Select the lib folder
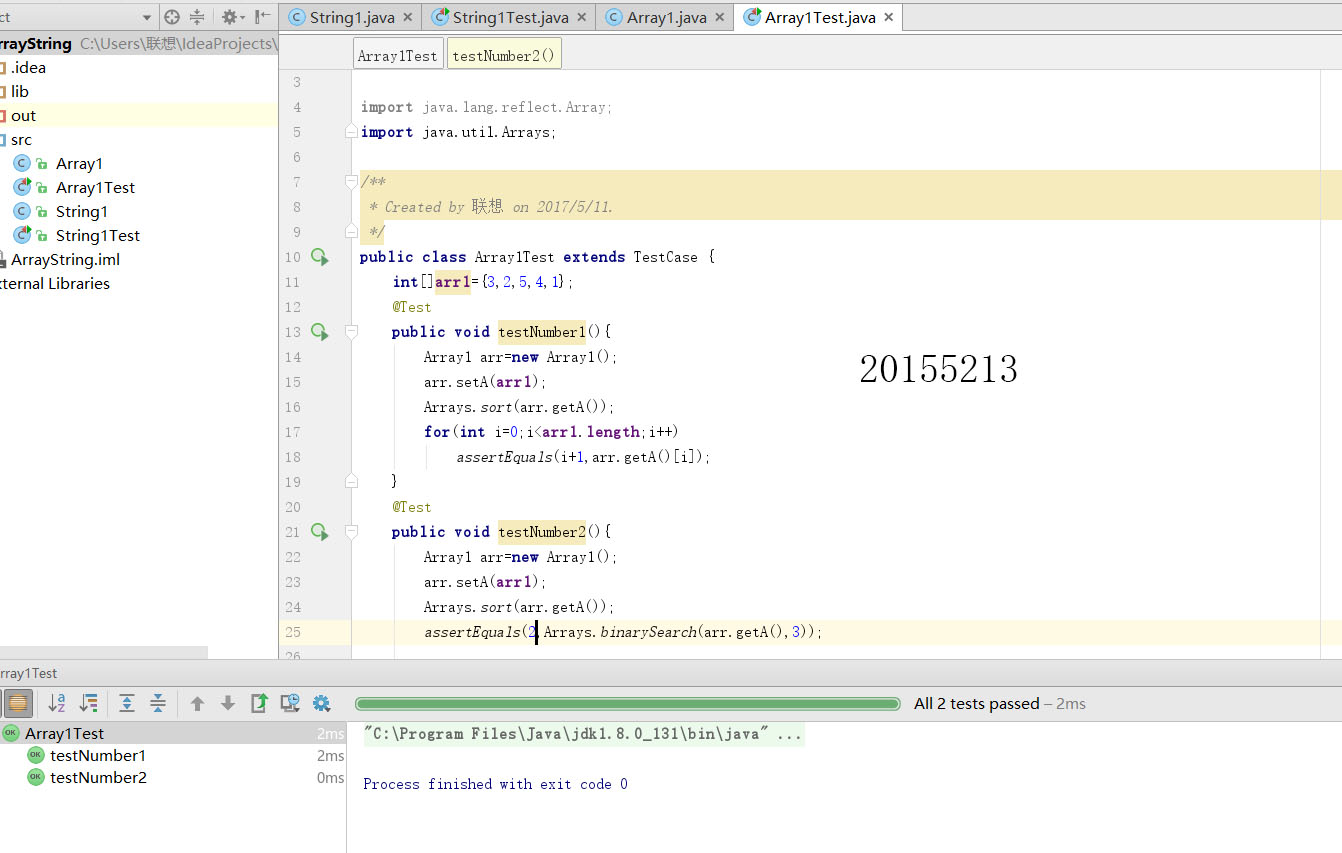1342x853 pixels. pyautogui.click(x=20, y=92)
